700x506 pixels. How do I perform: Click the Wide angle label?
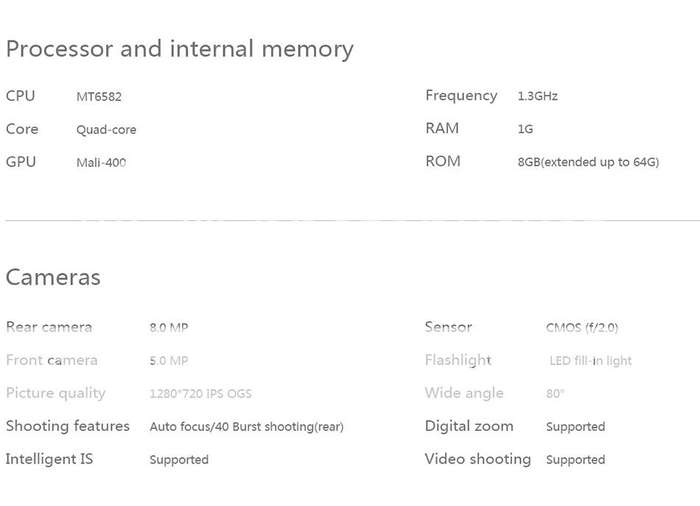tap(464, 393)
